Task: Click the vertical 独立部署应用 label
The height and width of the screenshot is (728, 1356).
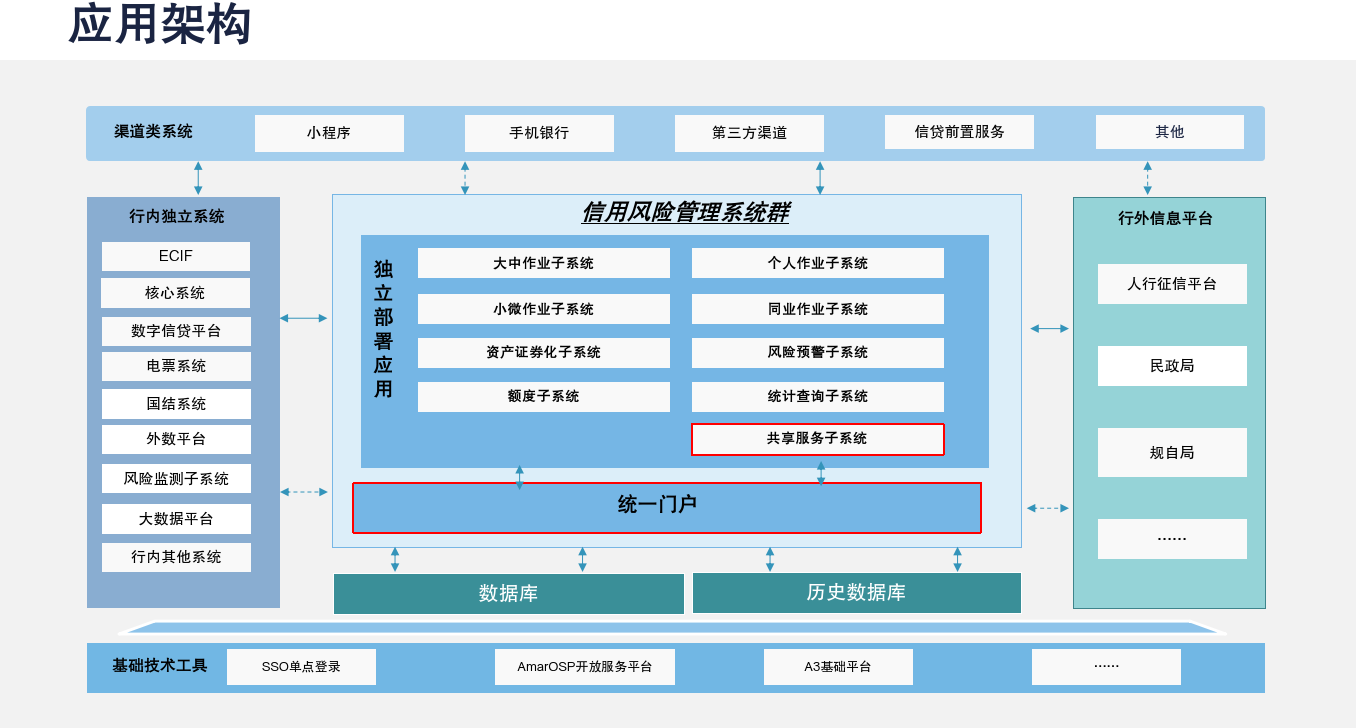Action: 384,329
